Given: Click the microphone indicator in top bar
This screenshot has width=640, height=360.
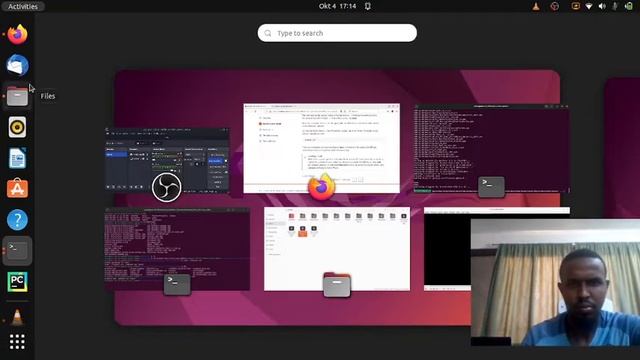Looking at the screenshot, I should click(615, 6).
